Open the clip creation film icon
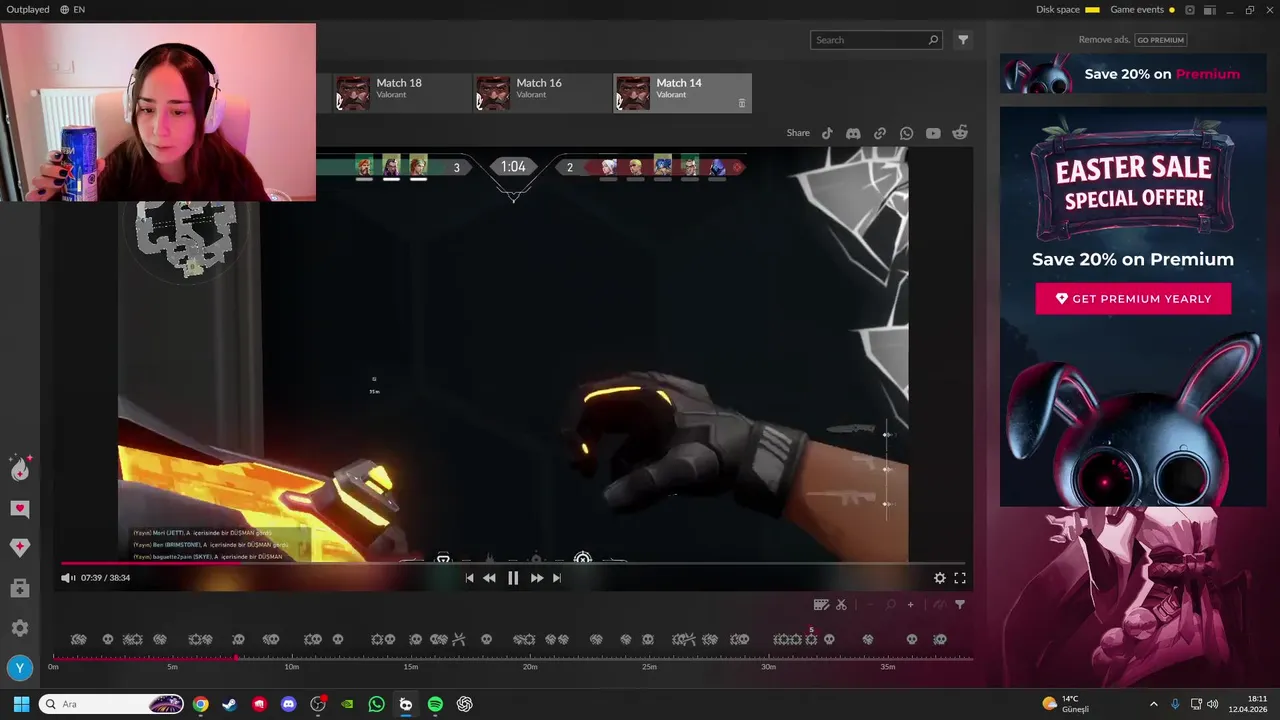The height and width of the screenshot is (720, 1280). [821, 605]
